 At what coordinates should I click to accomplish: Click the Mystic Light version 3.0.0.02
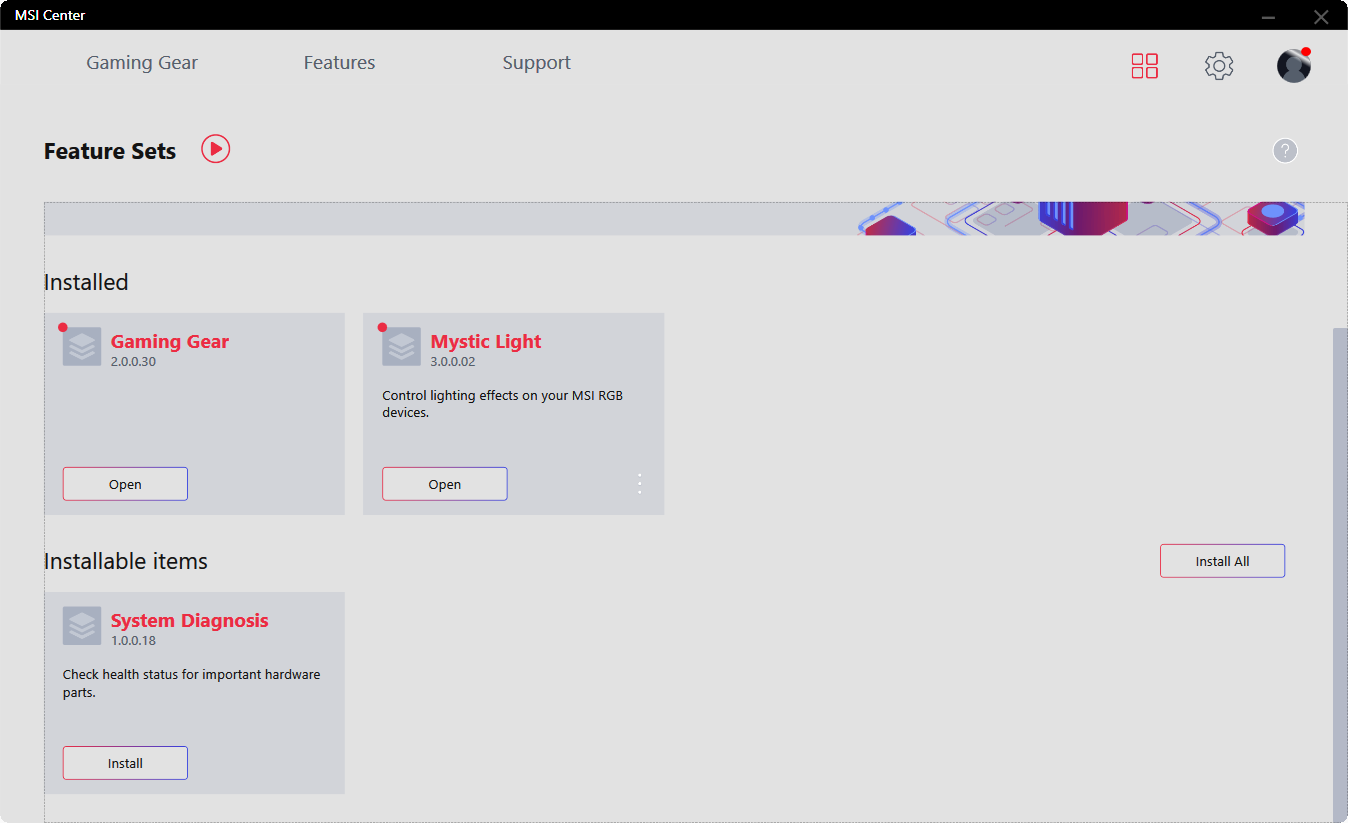pyautogui.click(x=453, y=362)
